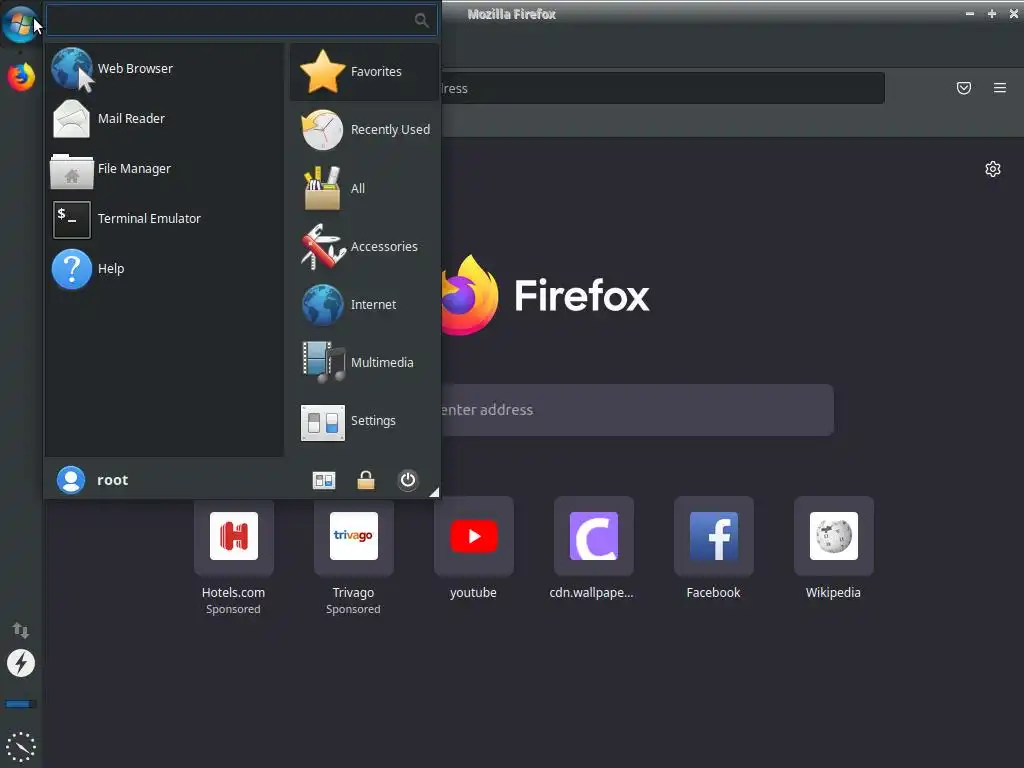The width and height of the screenshot is (1024, 768).
Task: Launch Firefox from the side panel
Action: pyautogui.click(x=21, y=77)
